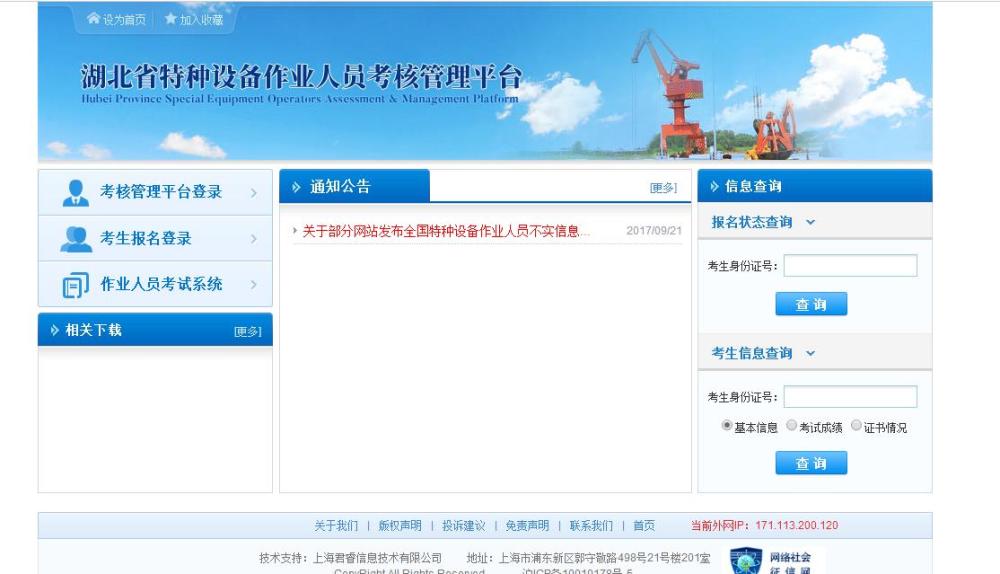Open the chevron on 考生报名登录 row
1000x574 pixels.
pos(254,239)
